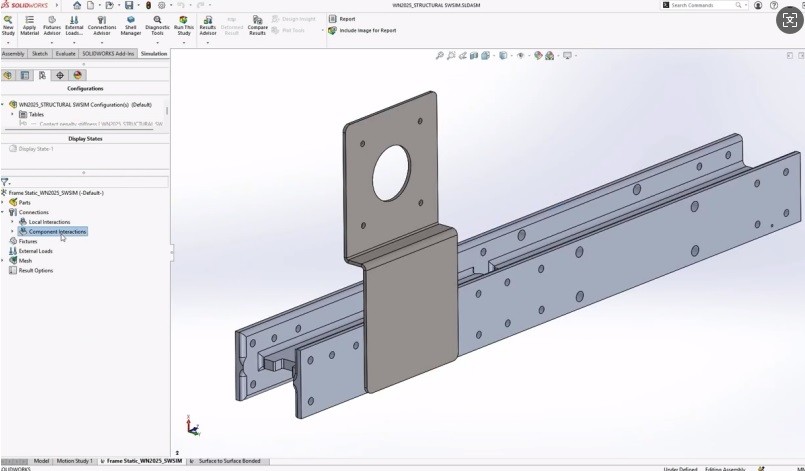
Task: Collapse the Connections node
Action: tap(3, 212)
